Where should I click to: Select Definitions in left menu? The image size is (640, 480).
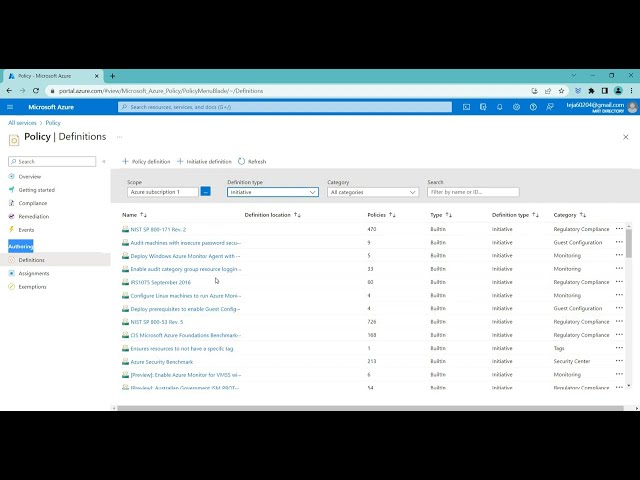coord(31,260)
